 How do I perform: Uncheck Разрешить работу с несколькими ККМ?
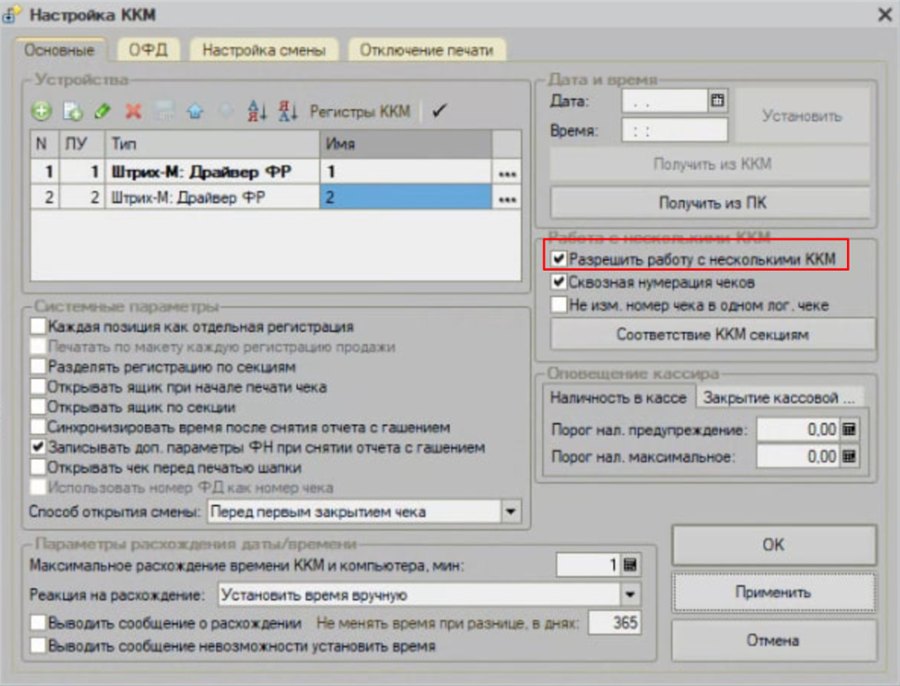pyautogui.click(x=558, y=259)
